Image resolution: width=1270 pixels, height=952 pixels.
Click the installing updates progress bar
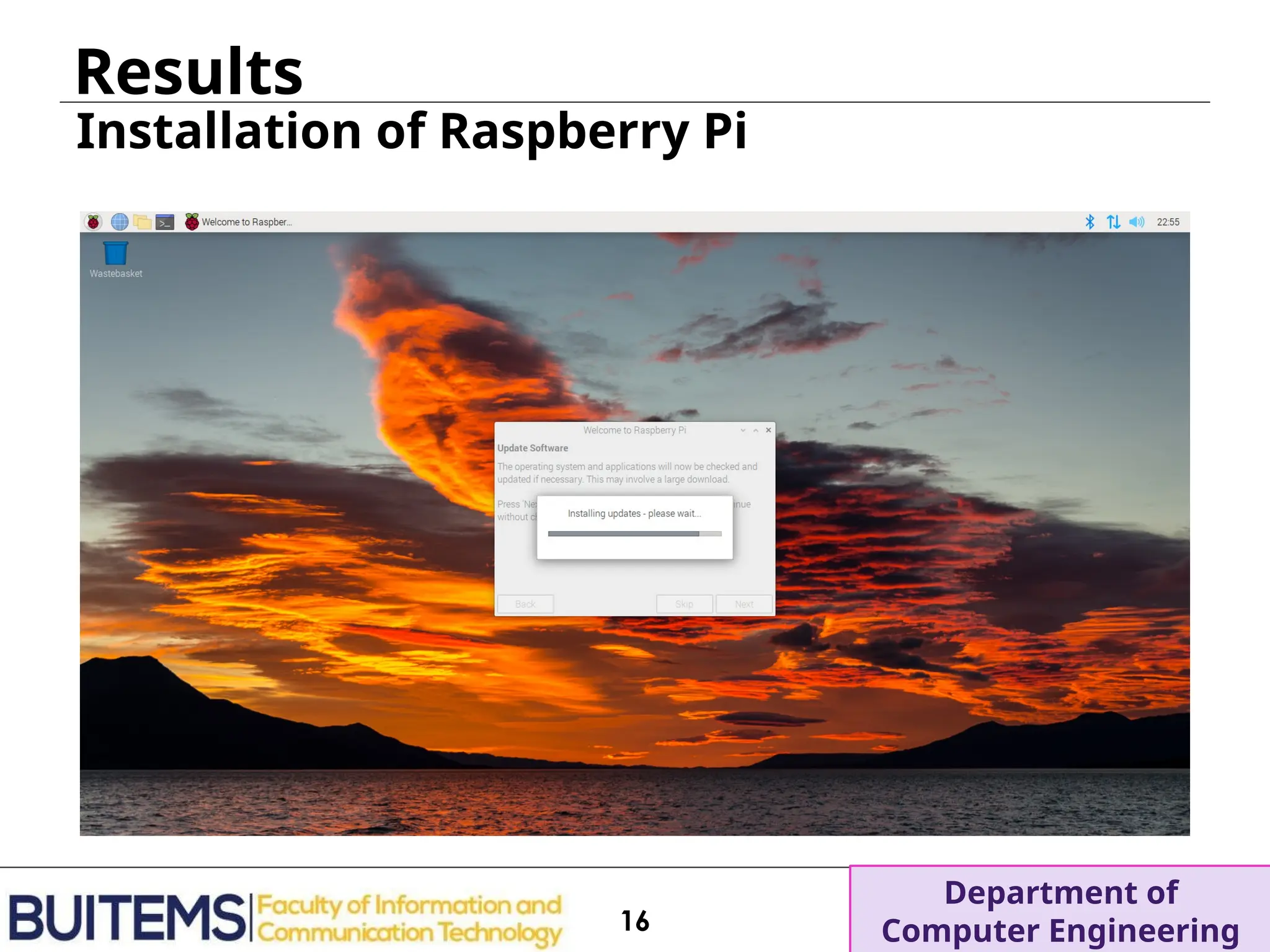point(634,534)
